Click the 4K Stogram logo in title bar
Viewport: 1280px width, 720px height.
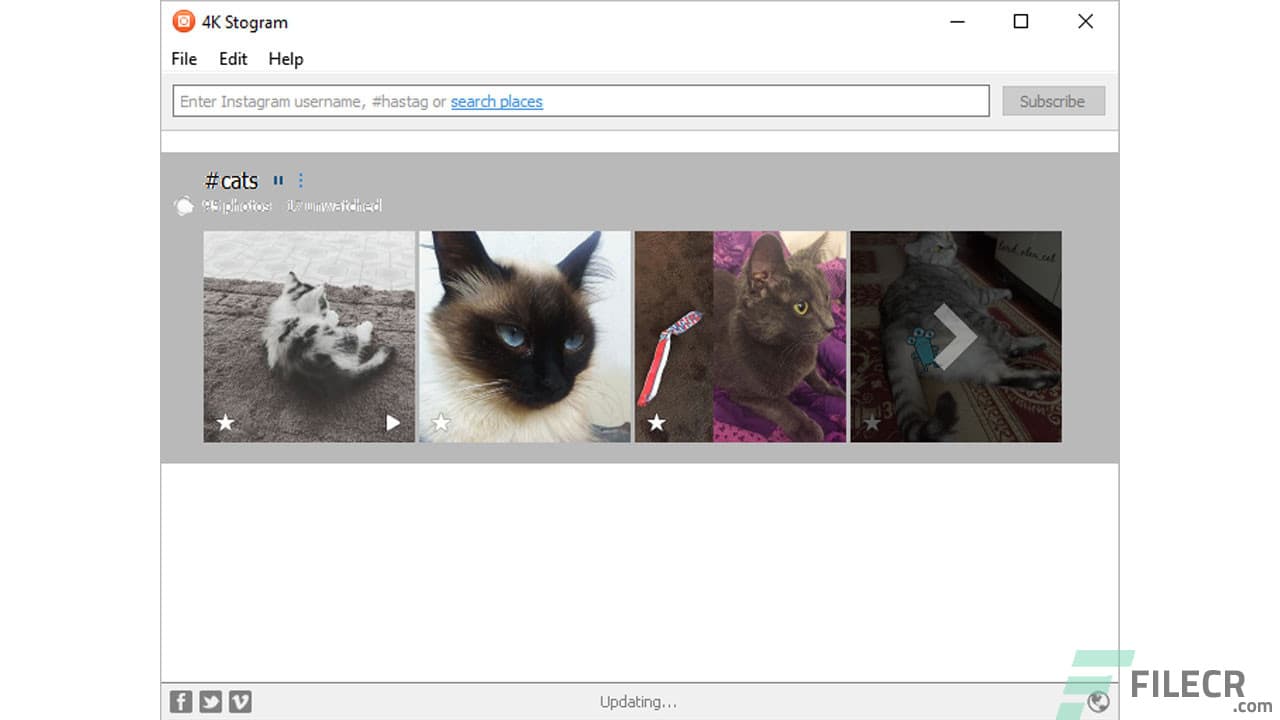click(x=182, y=21)
